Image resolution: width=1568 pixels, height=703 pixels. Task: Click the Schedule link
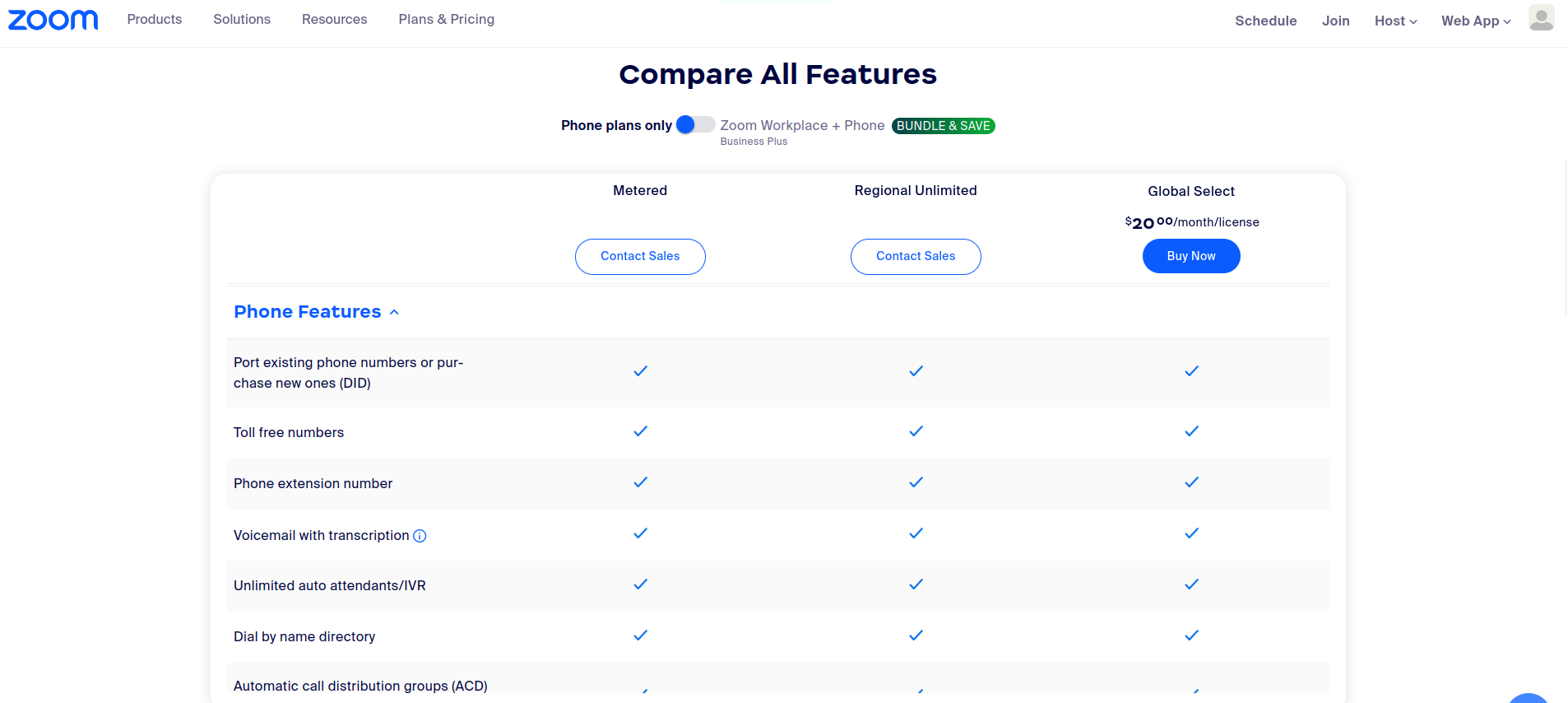pyautogui.click(x=1265, y=21)
